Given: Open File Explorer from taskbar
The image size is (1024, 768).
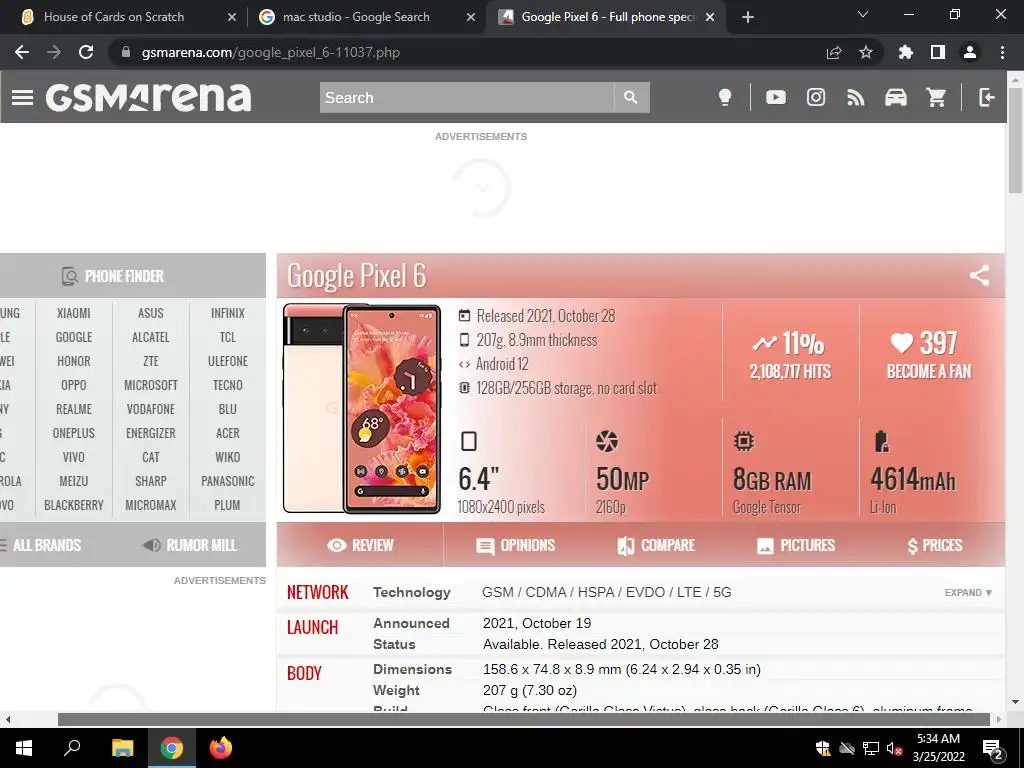Looking at the screenshot, I should 122,748.
